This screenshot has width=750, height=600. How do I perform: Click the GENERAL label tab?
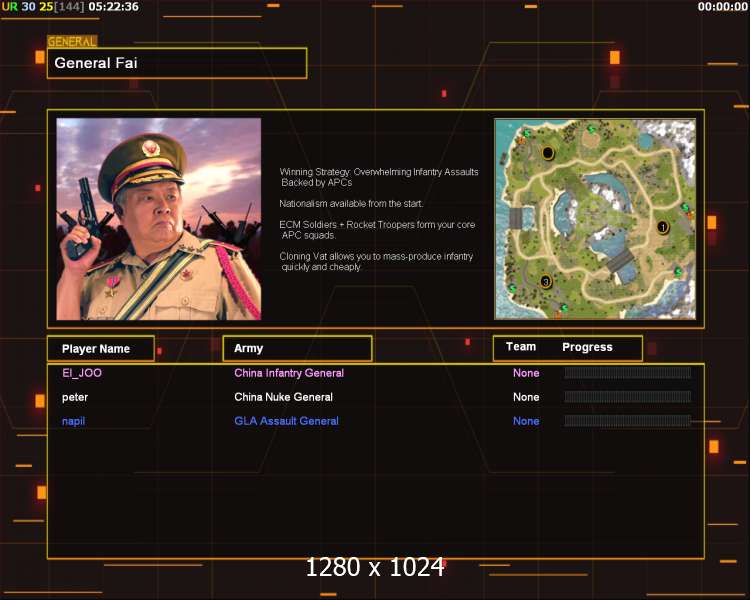point(72,42)
